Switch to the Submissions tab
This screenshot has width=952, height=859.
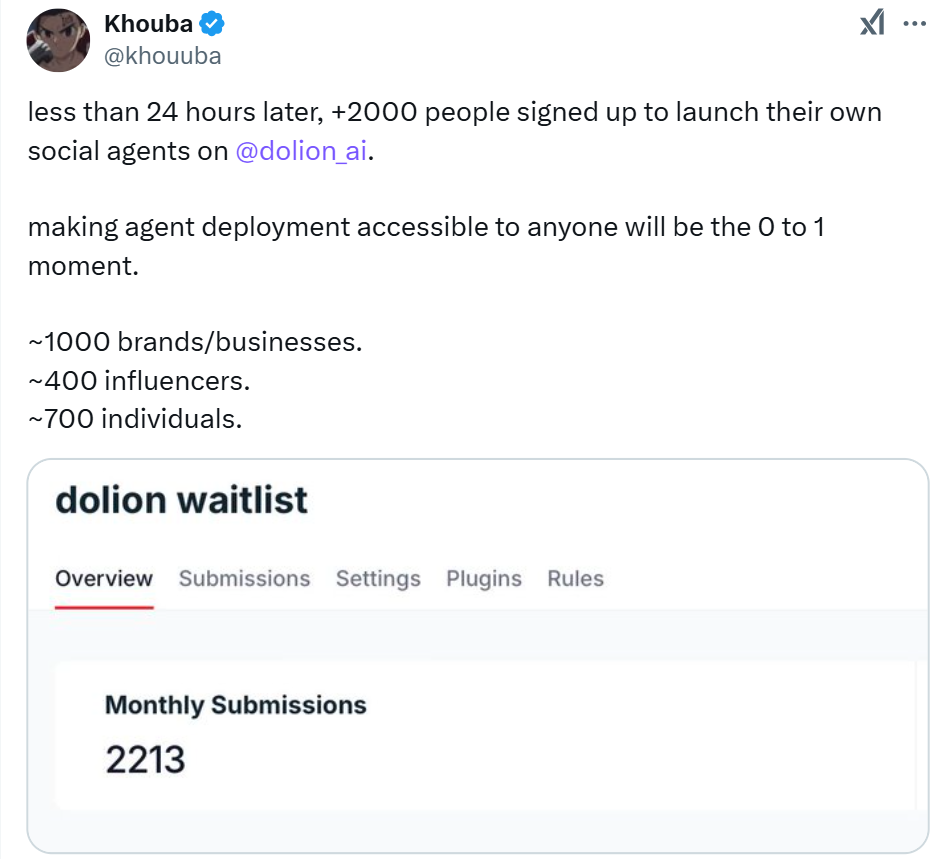pos(244,579)
